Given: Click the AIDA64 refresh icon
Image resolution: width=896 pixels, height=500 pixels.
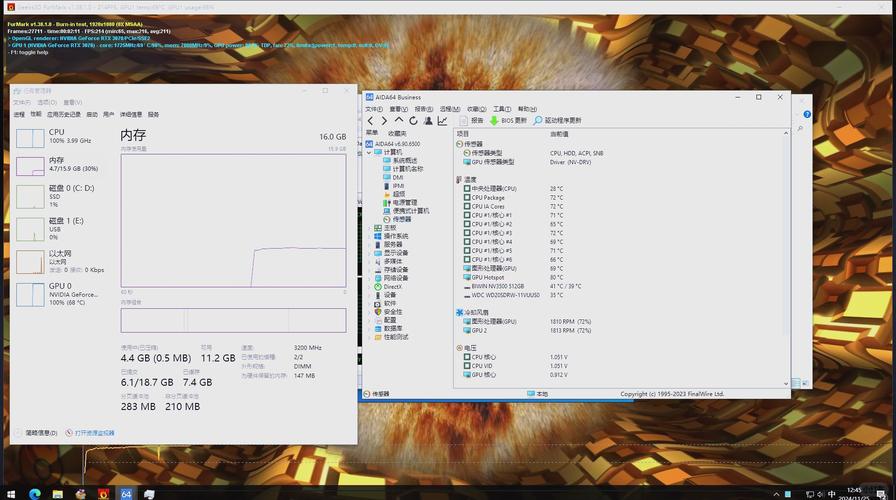Looking at the screenshot, I should pyautogui.click(x=413, y=121).
